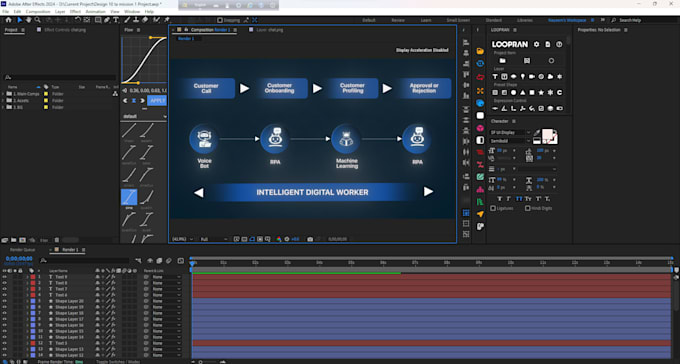Viewport: 680px width, 364px height.
Task: Select the Rectangle shape tool
Action: click(98, 20)
